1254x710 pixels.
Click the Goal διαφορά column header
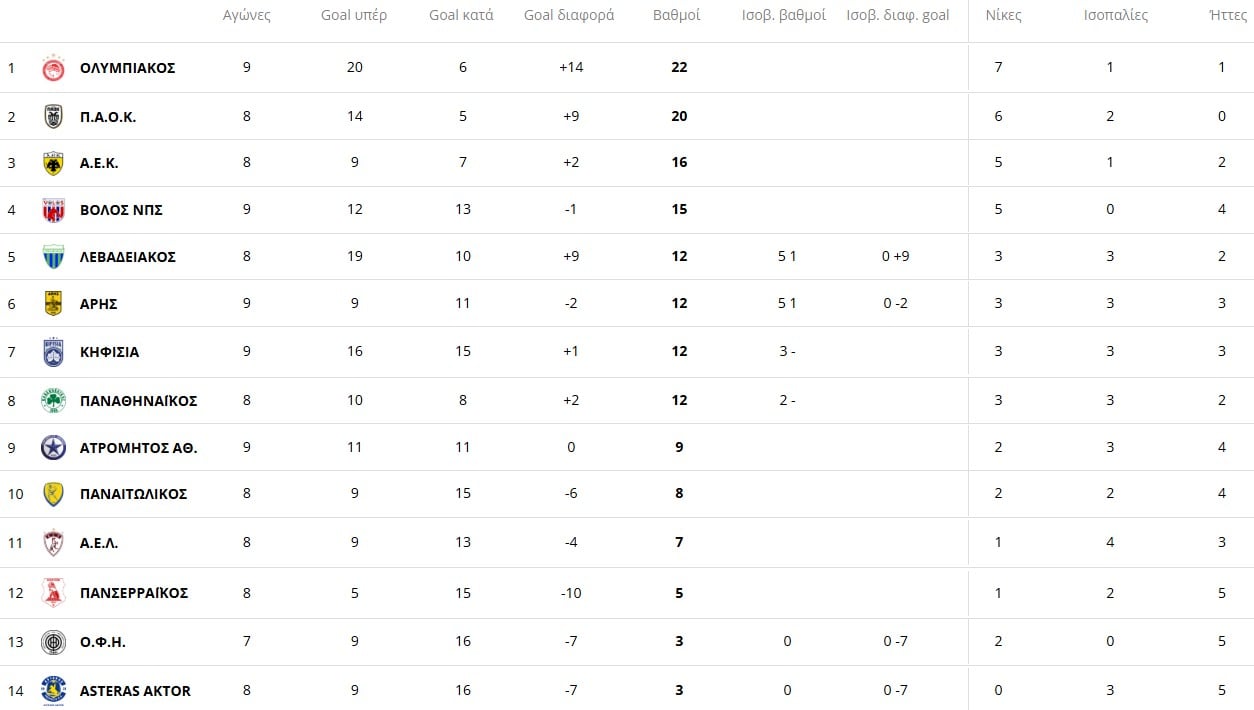click(569, 15)
